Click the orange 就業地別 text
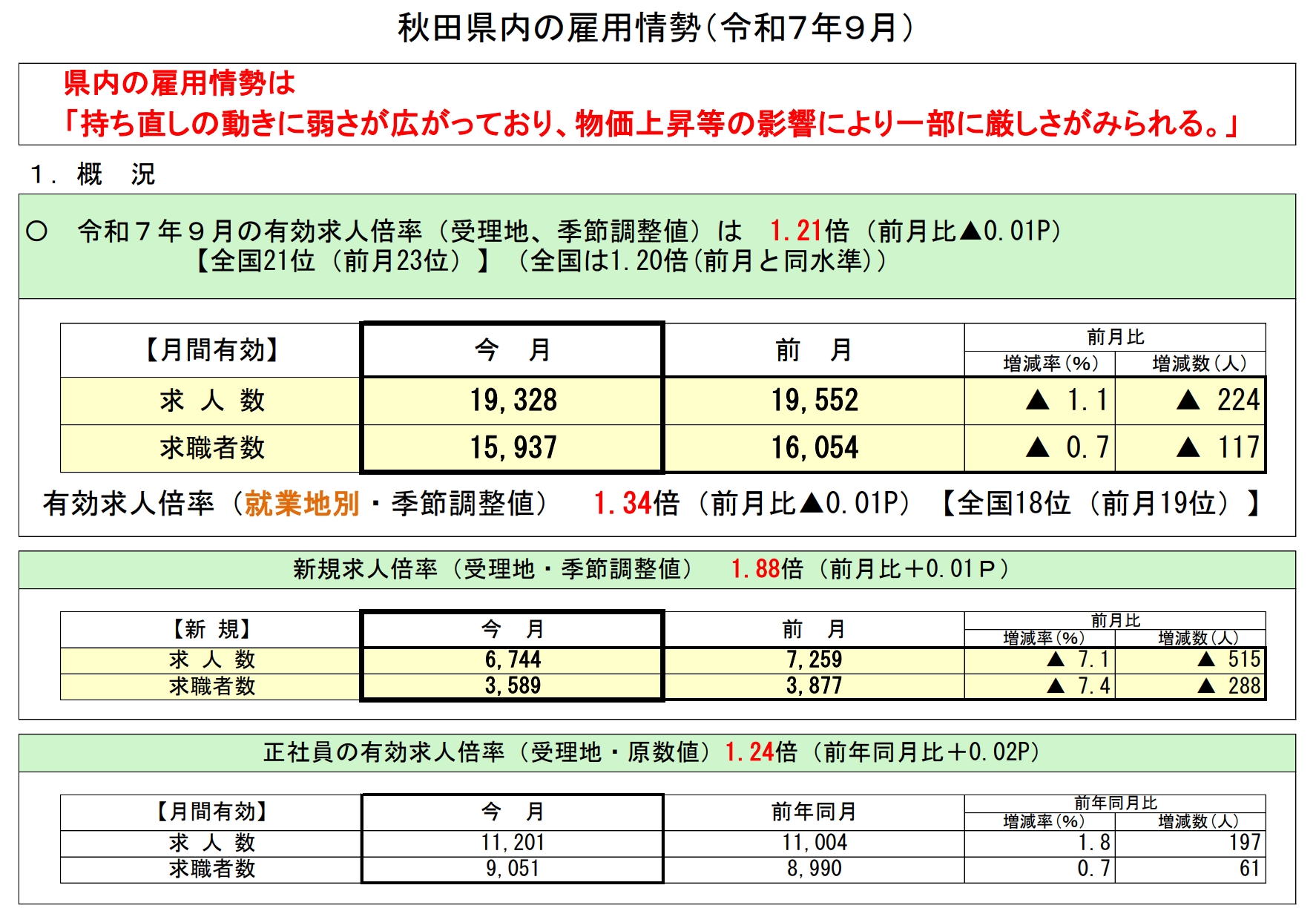The image size is (1316, 911). pos(302,504)
